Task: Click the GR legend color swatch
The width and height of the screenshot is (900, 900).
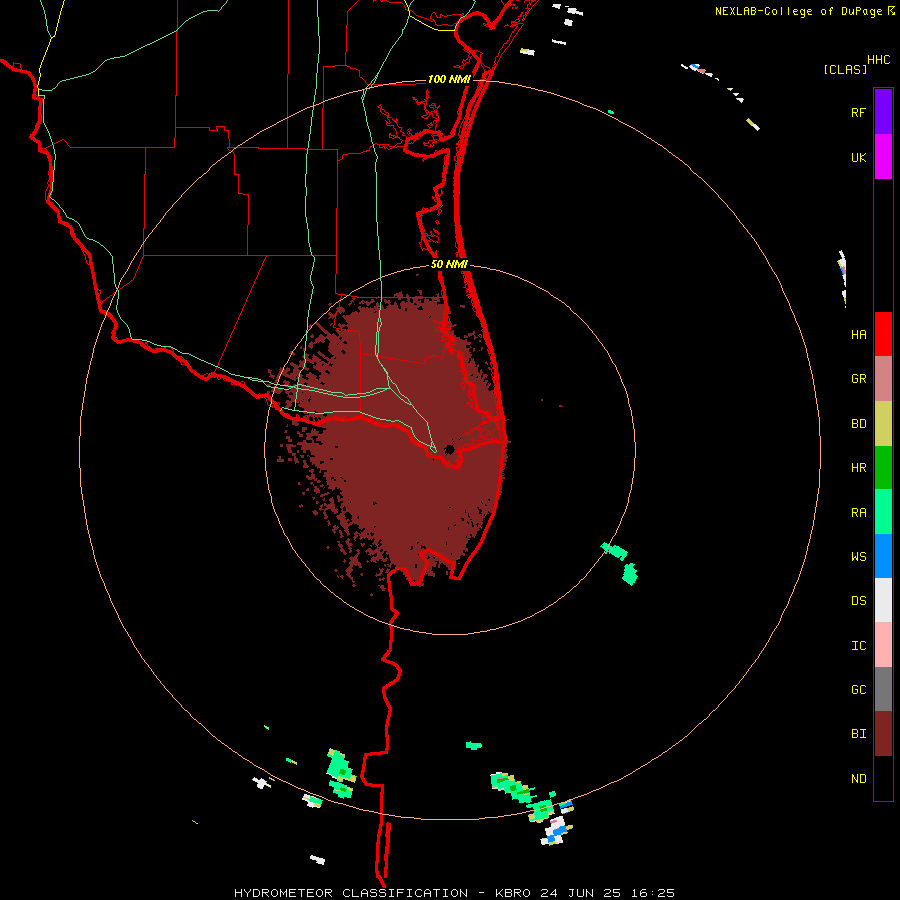Action: tap(883, 379)
